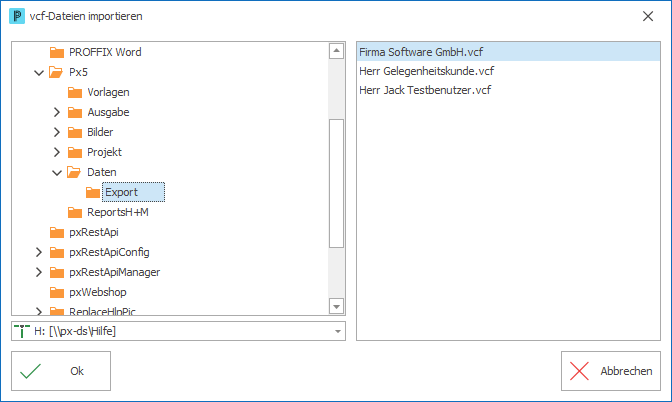Click the PROFFIX Word folder icon
The width and height of the screenshot is (672, 402).
coord(57,52)
